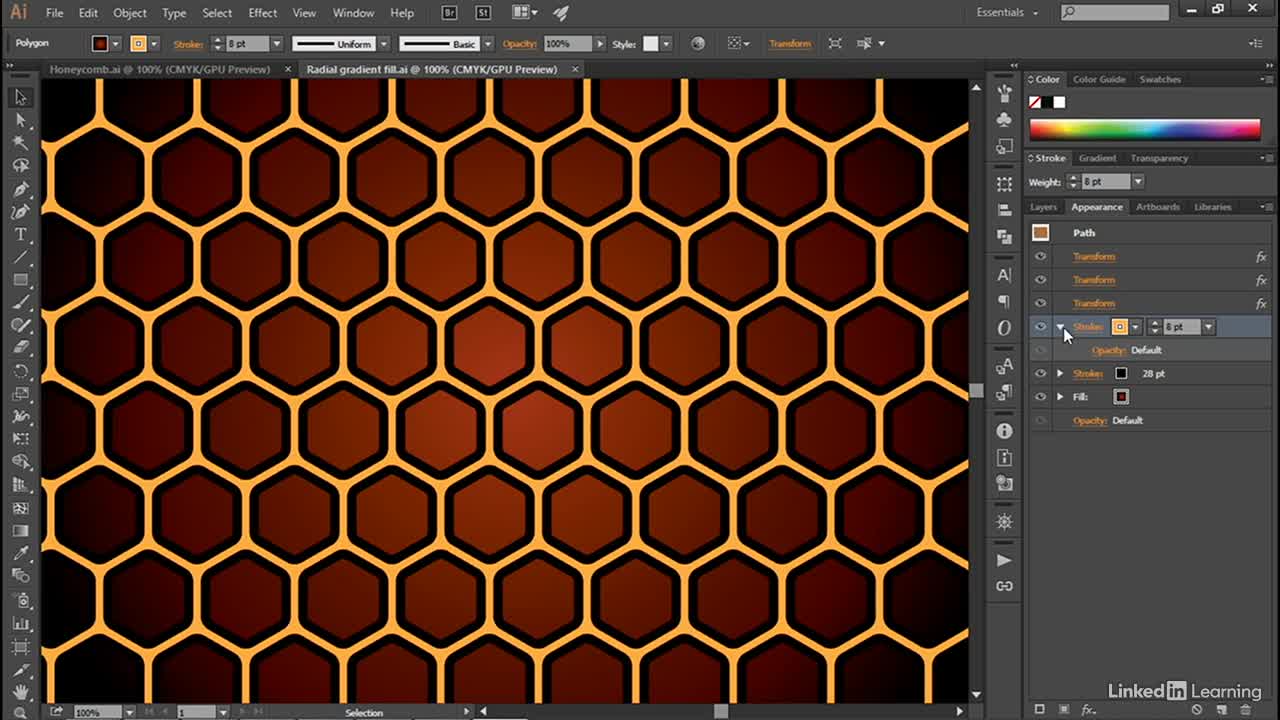Viewport: 1280px width, 720px height.
Task: Open the Essentials workspace switcher
Action: pos(1007,13)
